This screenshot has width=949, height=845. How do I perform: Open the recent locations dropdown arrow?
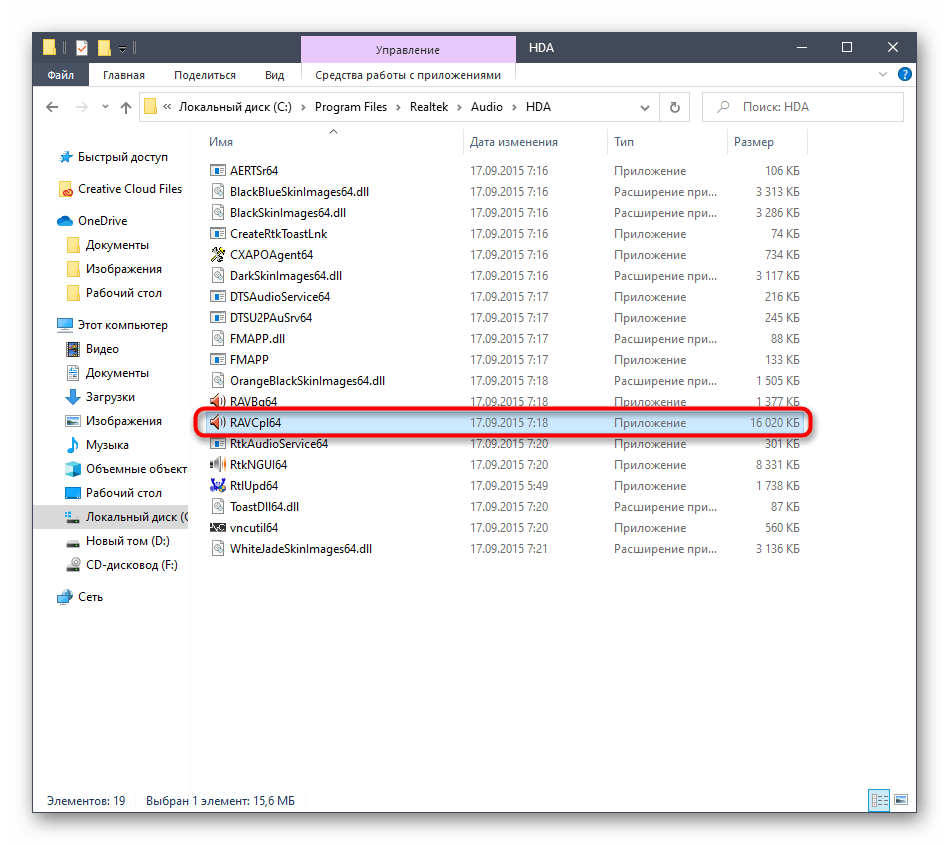[x=105, y=107]
